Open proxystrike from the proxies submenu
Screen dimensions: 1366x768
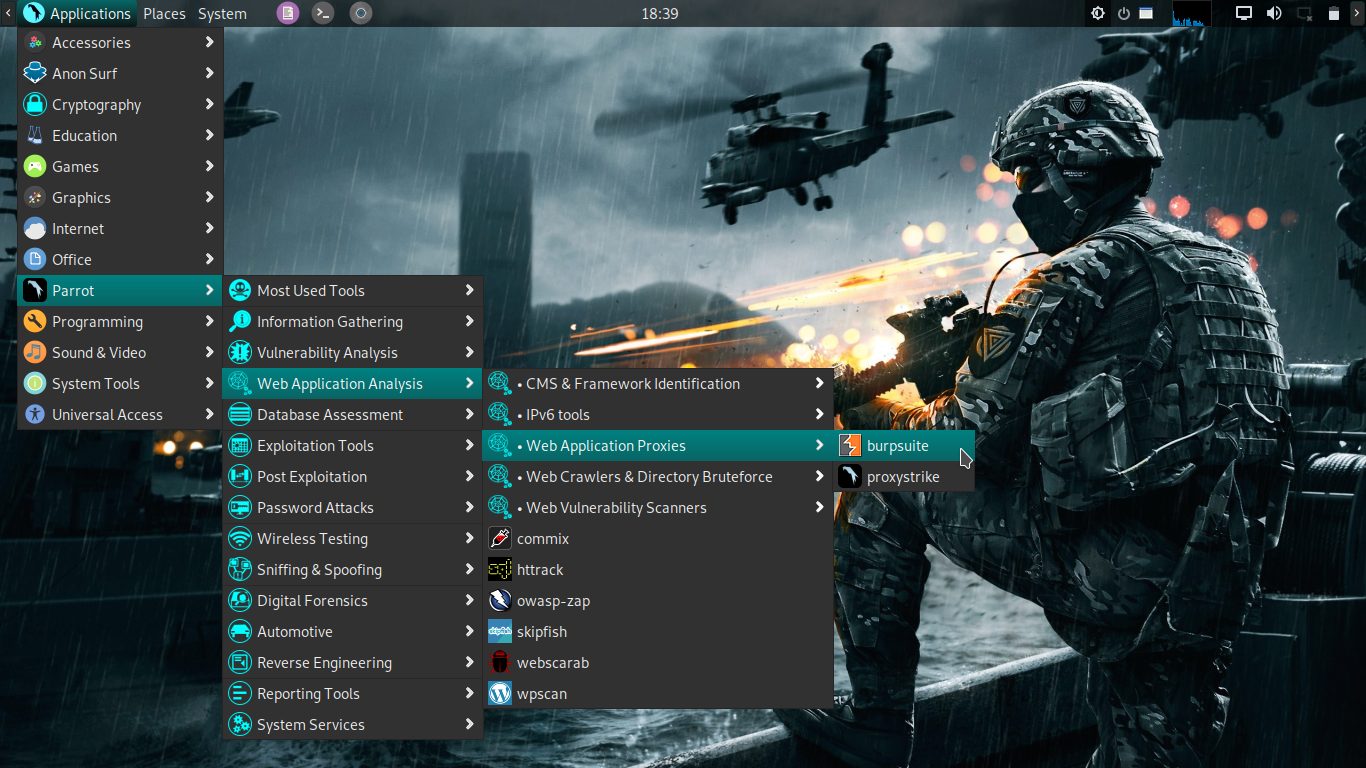[x=902, y=476]
